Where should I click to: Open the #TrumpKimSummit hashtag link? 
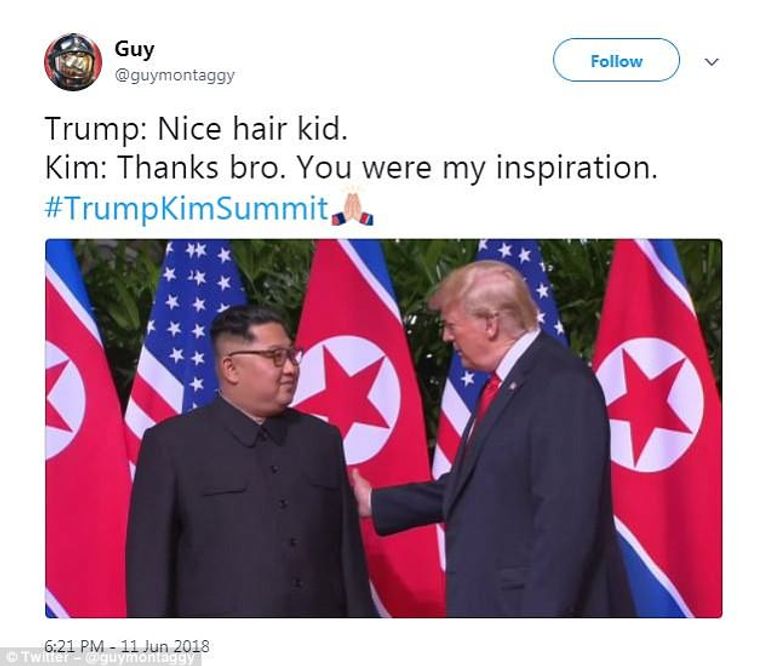[x=186, y=209]
